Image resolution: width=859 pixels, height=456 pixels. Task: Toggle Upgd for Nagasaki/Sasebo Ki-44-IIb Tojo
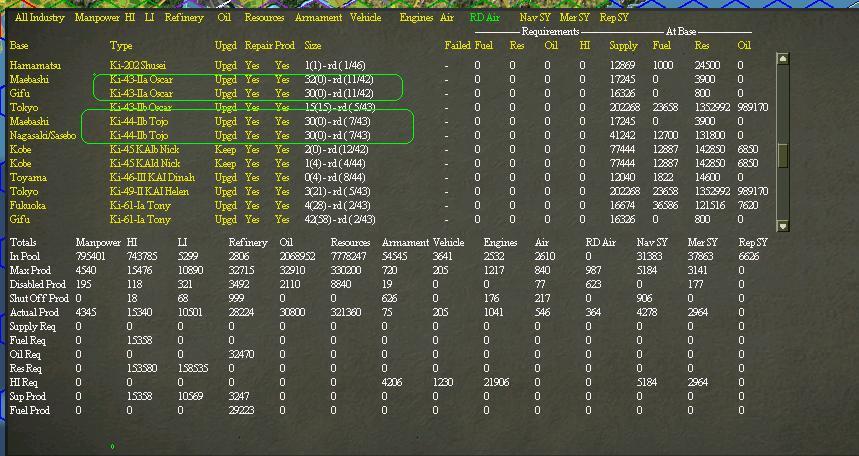226,135
